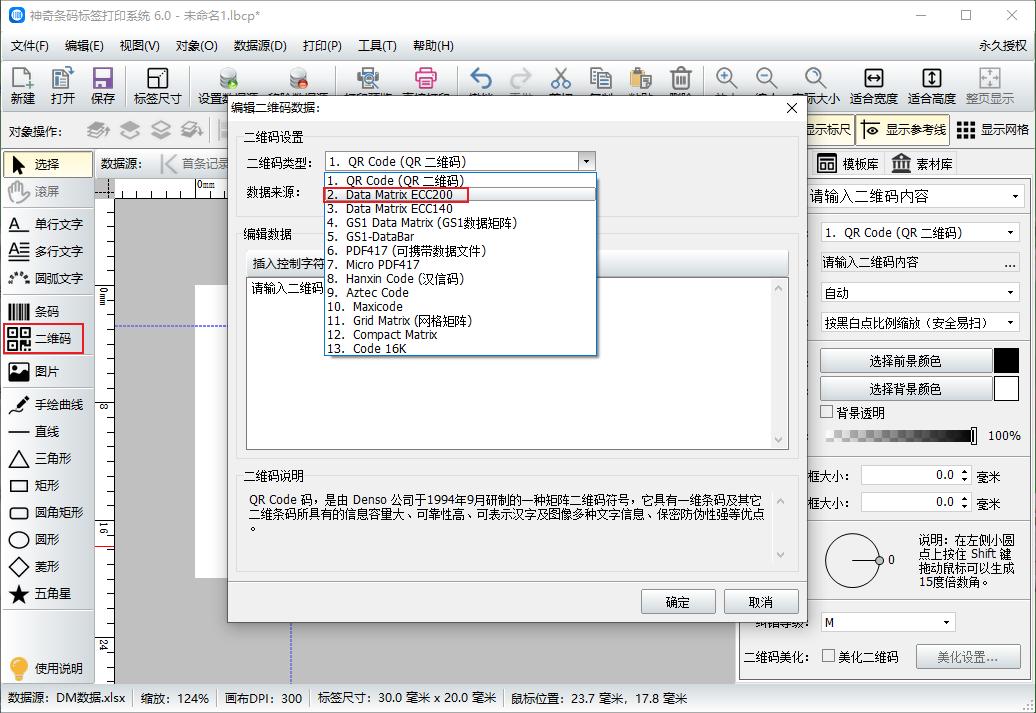Click the 请输入二维码内容 input field

click(x=910, y=261)
